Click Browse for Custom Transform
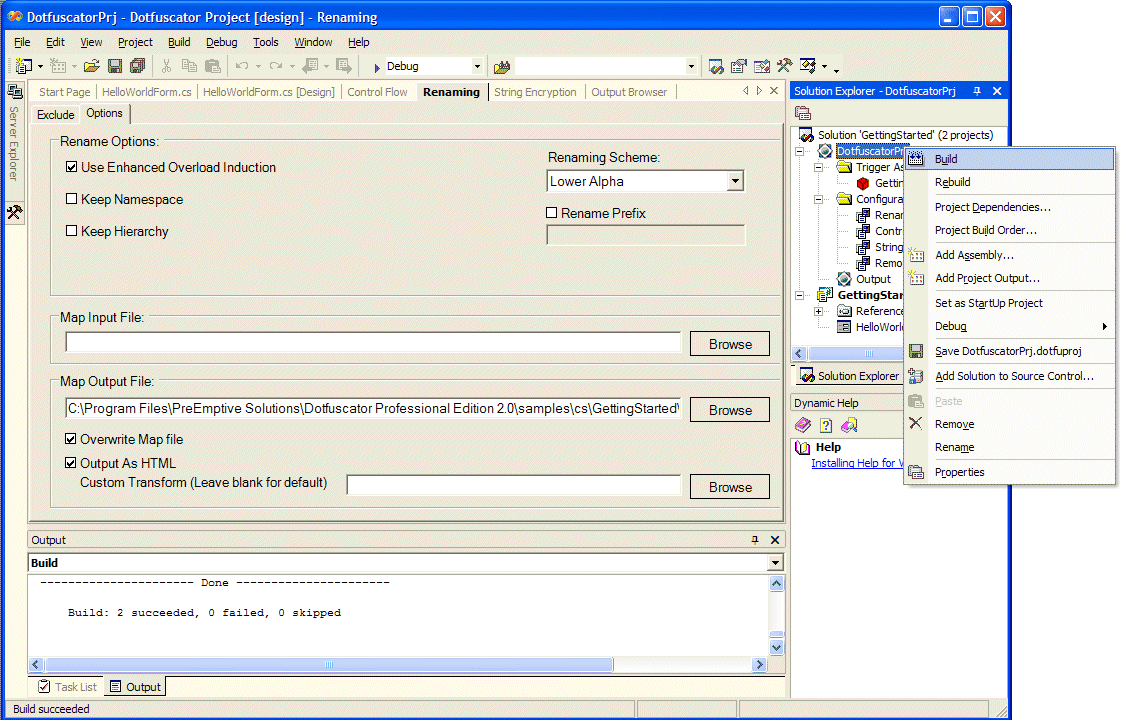The height and width of the screenshot is (720, 1122). (x=730, y=487)
